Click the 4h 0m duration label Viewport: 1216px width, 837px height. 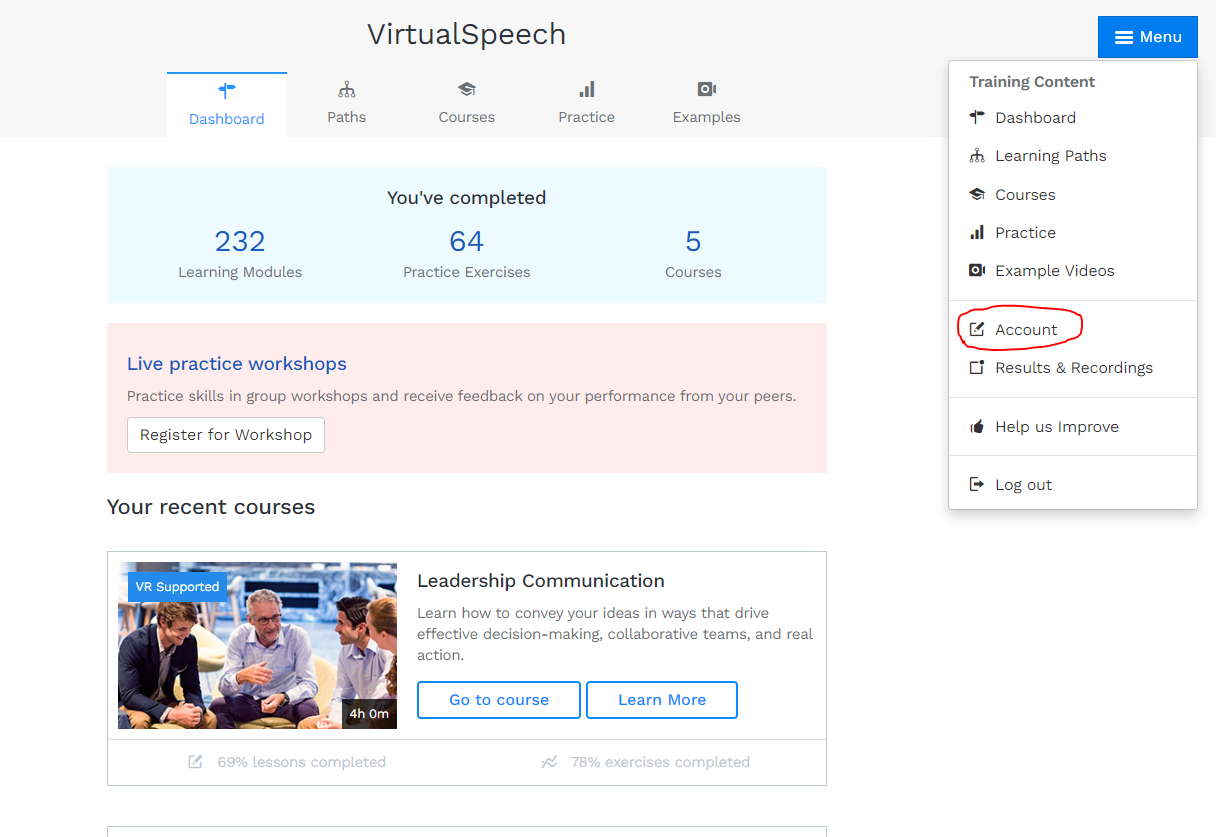(369, 714)
